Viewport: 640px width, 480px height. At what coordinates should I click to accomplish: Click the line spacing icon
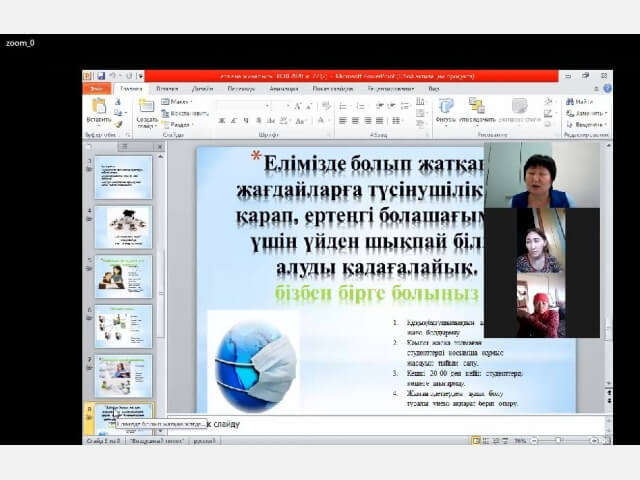(405, 107)
